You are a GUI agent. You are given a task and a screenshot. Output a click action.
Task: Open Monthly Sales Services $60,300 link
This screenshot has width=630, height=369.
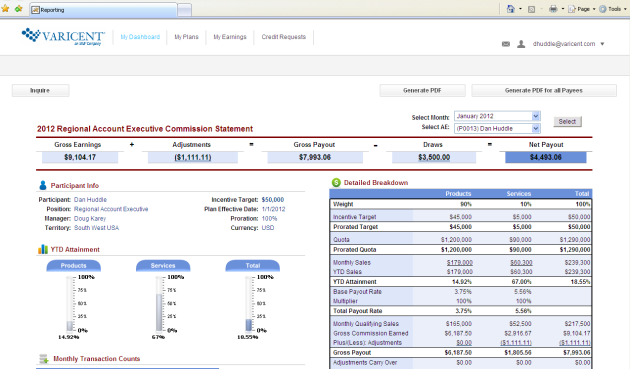521,262
